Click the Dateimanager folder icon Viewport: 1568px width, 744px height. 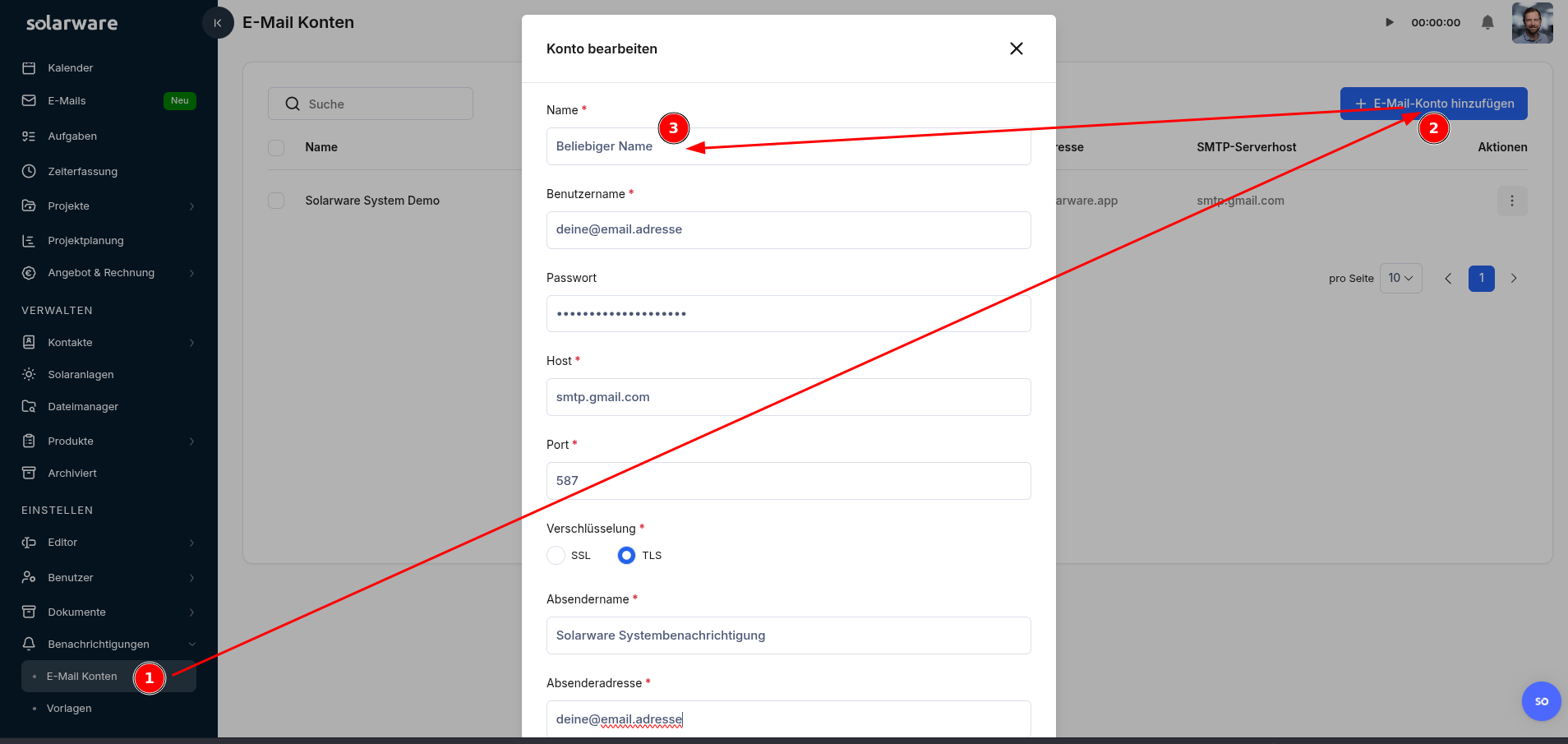click(x=29, y=406)
